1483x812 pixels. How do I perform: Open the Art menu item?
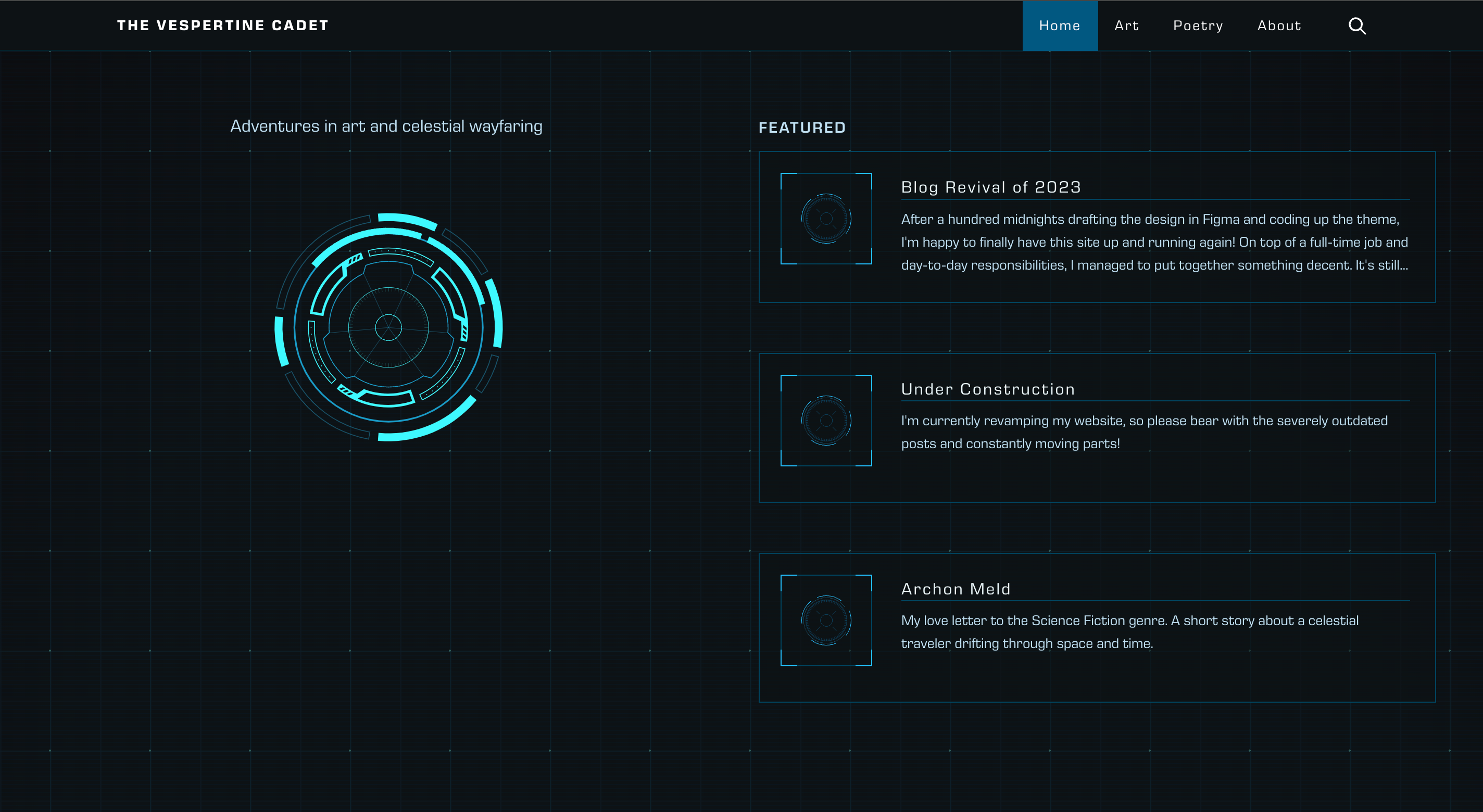(1126, 26)
